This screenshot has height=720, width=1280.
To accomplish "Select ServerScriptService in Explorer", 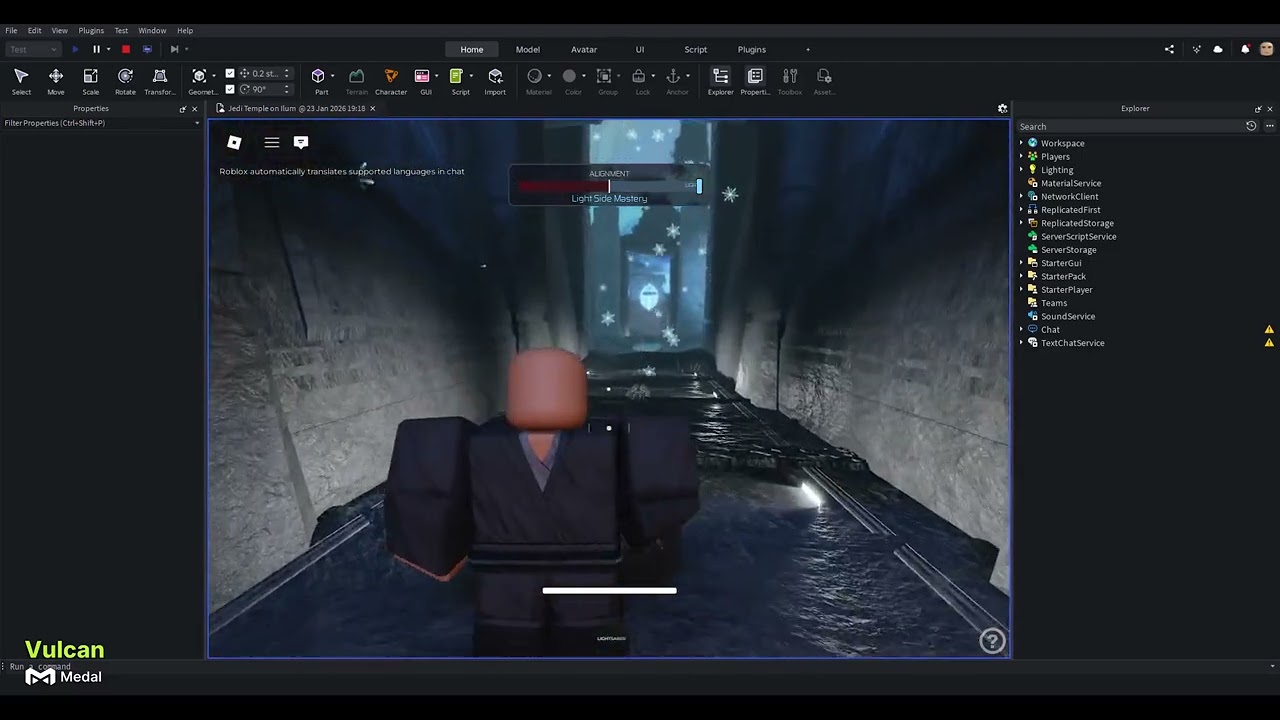I will 1078,236.
